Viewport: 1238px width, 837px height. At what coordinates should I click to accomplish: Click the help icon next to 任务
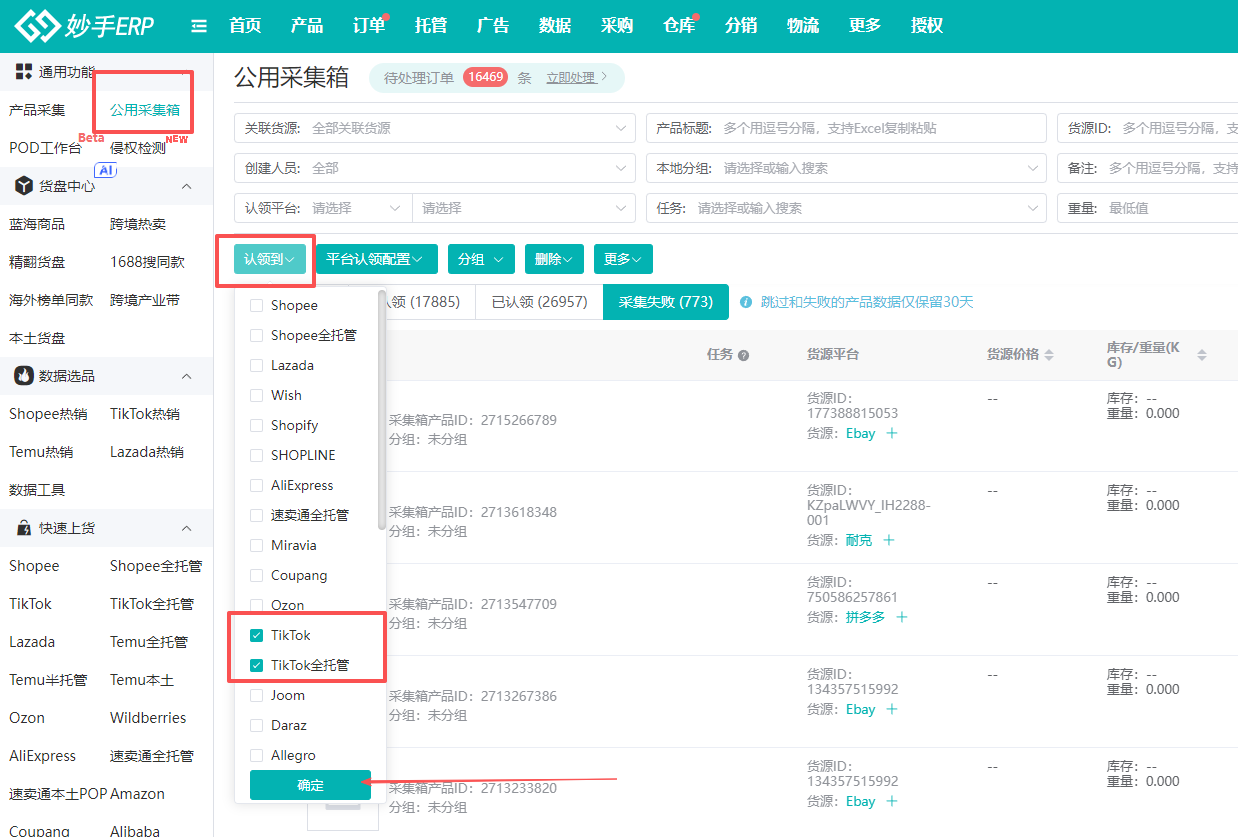pyautogui.click(x=744, y=355)
